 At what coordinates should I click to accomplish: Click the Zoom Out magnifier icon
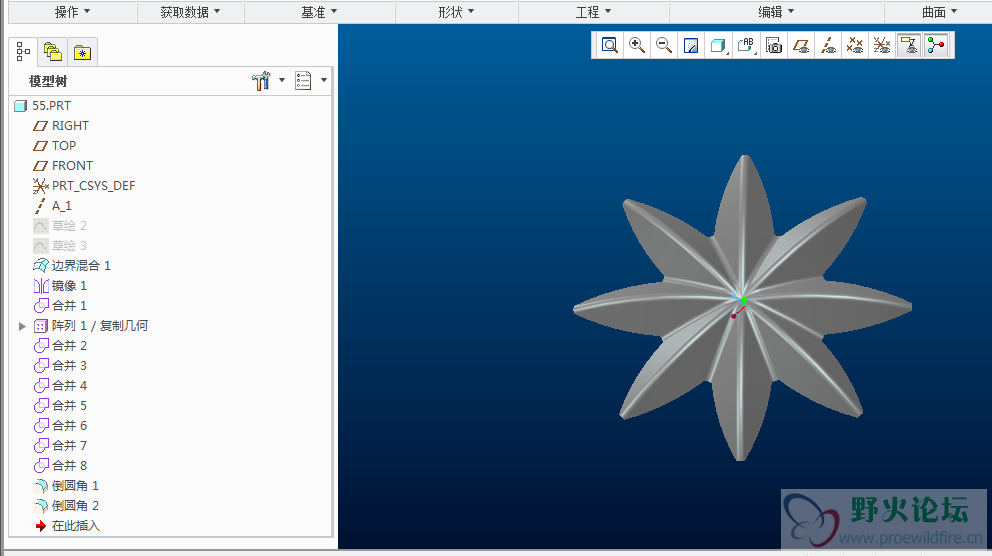[x=664, y=45]
